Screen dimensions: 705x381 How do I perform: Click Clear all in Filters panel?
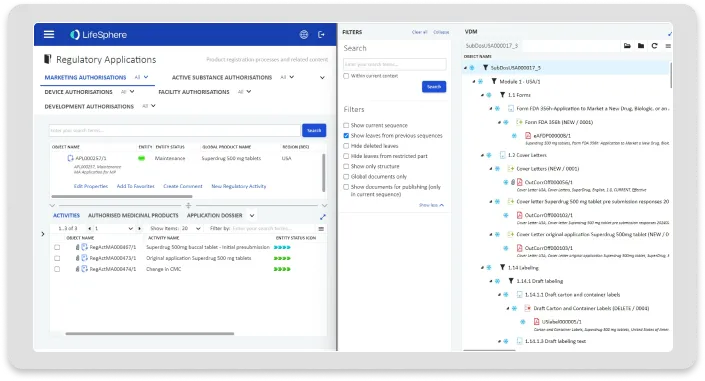pos(419,32)
